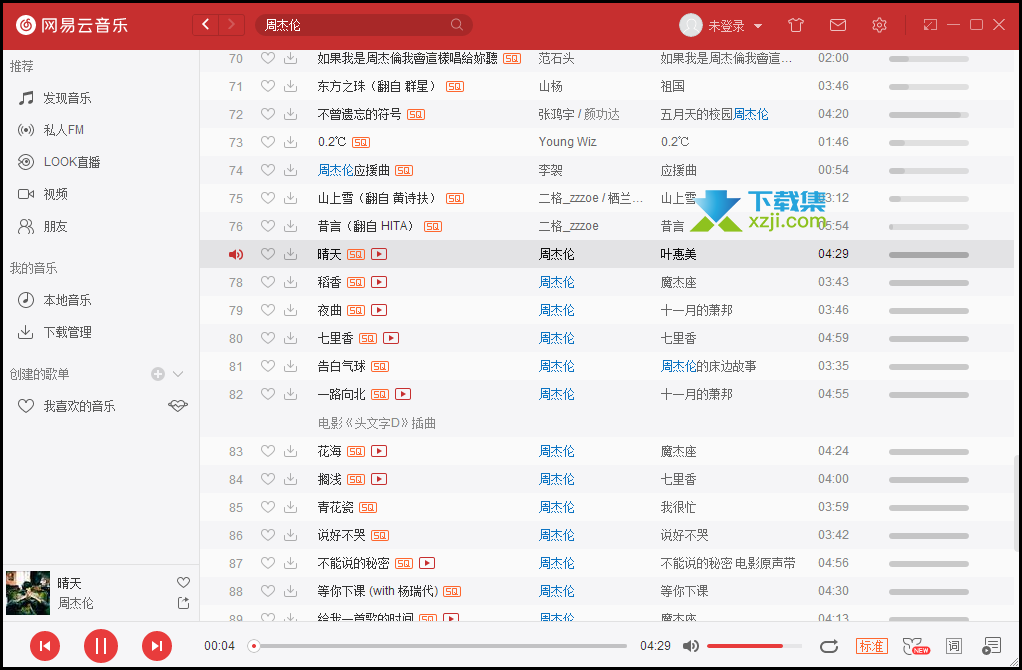Open the play queue list icon

pos(991,646)
